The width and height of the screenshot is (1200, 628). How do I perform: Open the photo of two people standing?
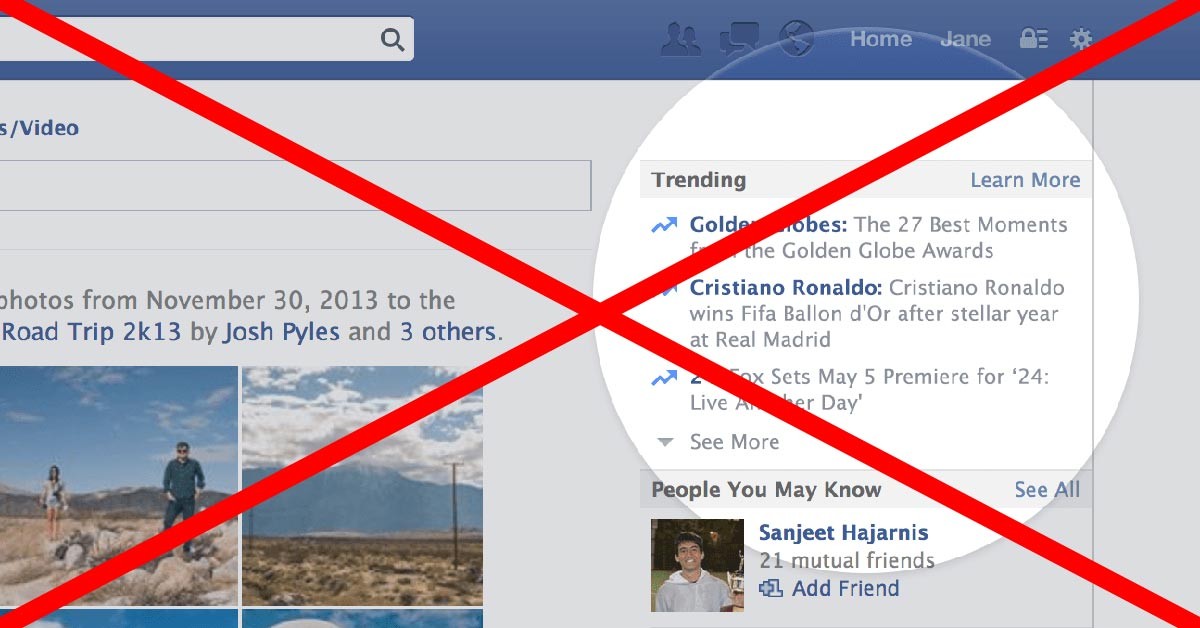coord(119,485)
